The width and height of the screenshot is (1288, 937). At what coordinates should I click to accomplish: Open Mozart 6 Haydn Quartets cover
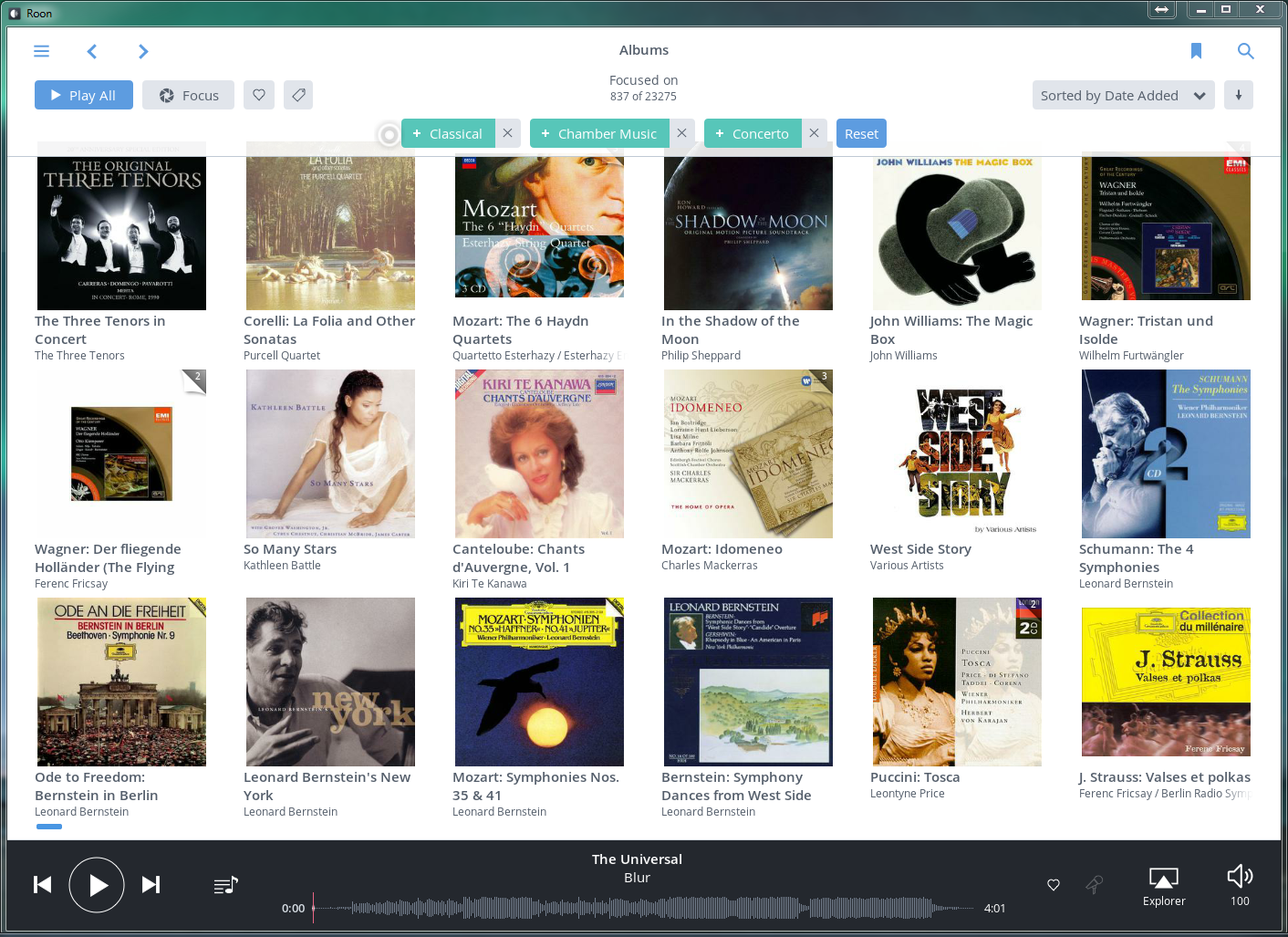(x=539, y=225)
